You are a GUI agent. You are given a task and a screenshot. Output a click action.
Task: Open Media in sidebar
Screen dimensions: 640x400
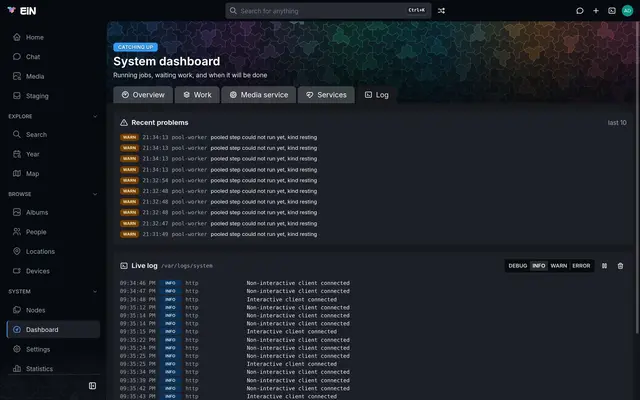coord(53,76)
